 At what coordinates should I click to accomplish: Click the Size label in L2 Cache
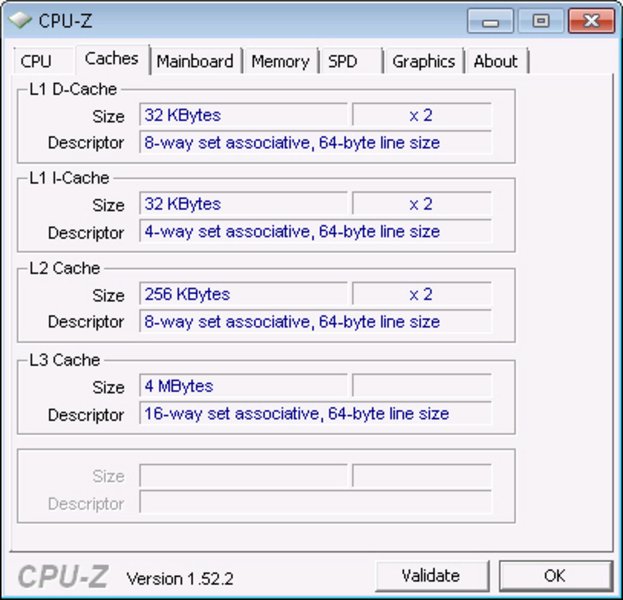(x=108, y=295)
